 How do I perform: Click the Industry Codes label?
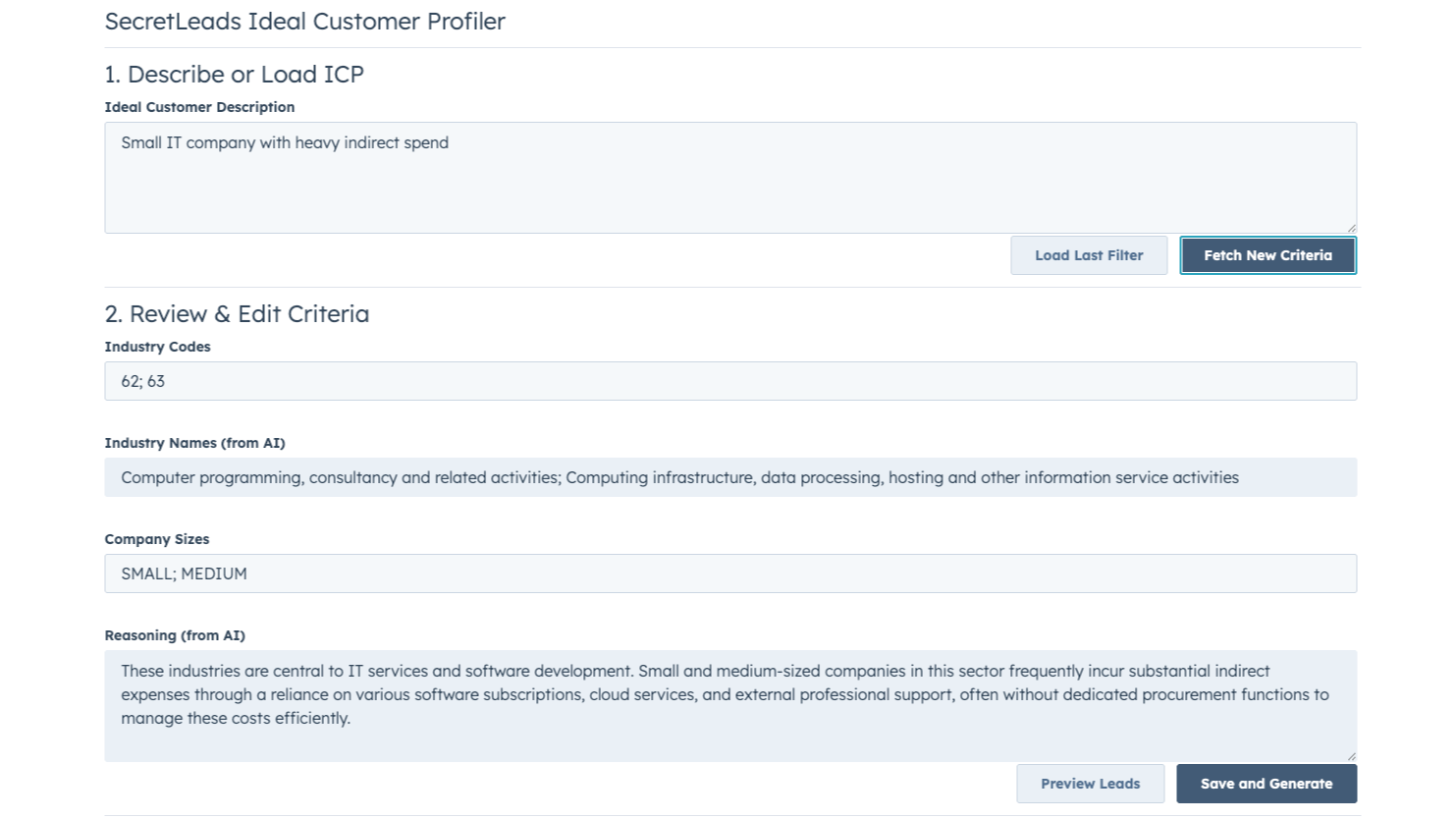(x=157, y=347)
